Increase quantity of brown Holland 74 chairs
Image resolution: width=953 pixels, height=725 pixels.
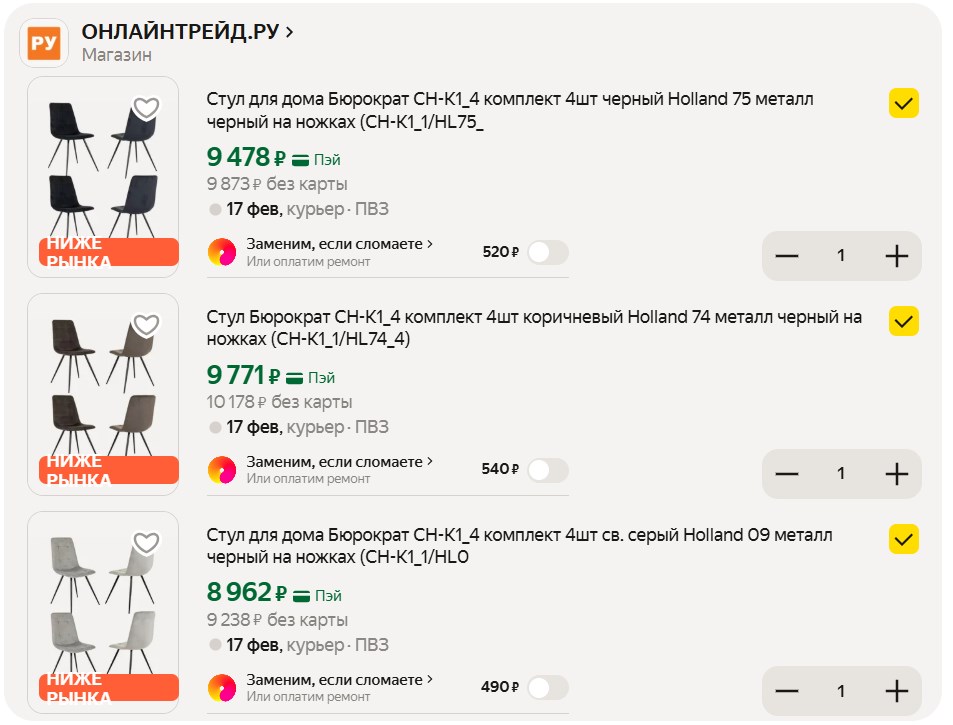[896, 474]
